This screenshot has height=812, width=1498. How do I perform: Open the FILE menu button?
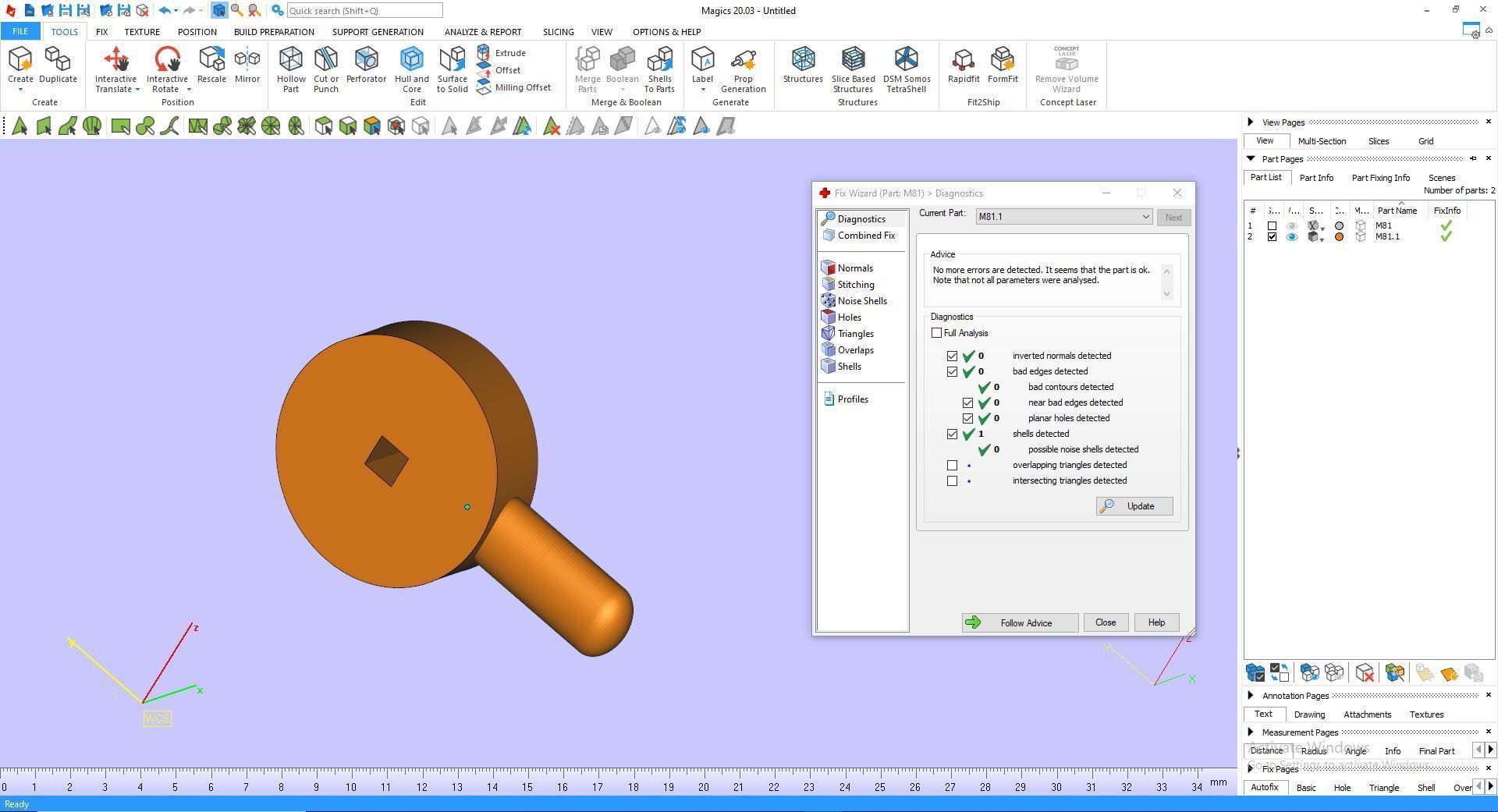[x=20, y=32]
